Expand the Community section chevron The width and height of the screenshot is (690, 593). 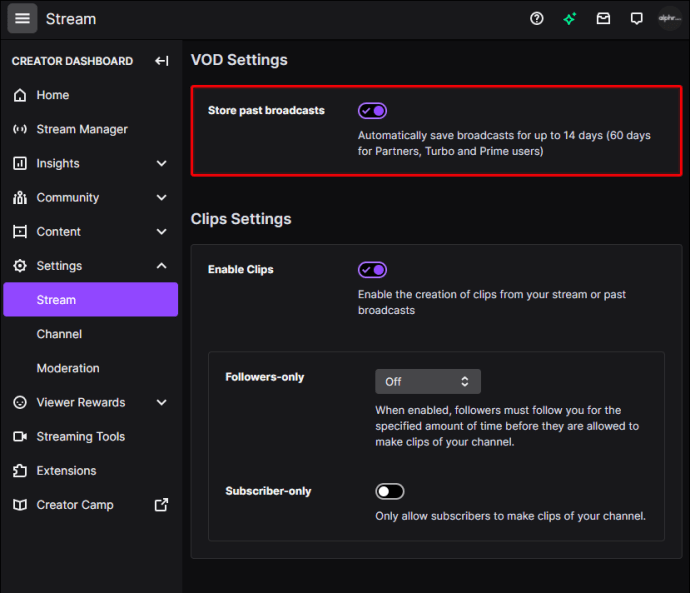[x=161, y=197]
